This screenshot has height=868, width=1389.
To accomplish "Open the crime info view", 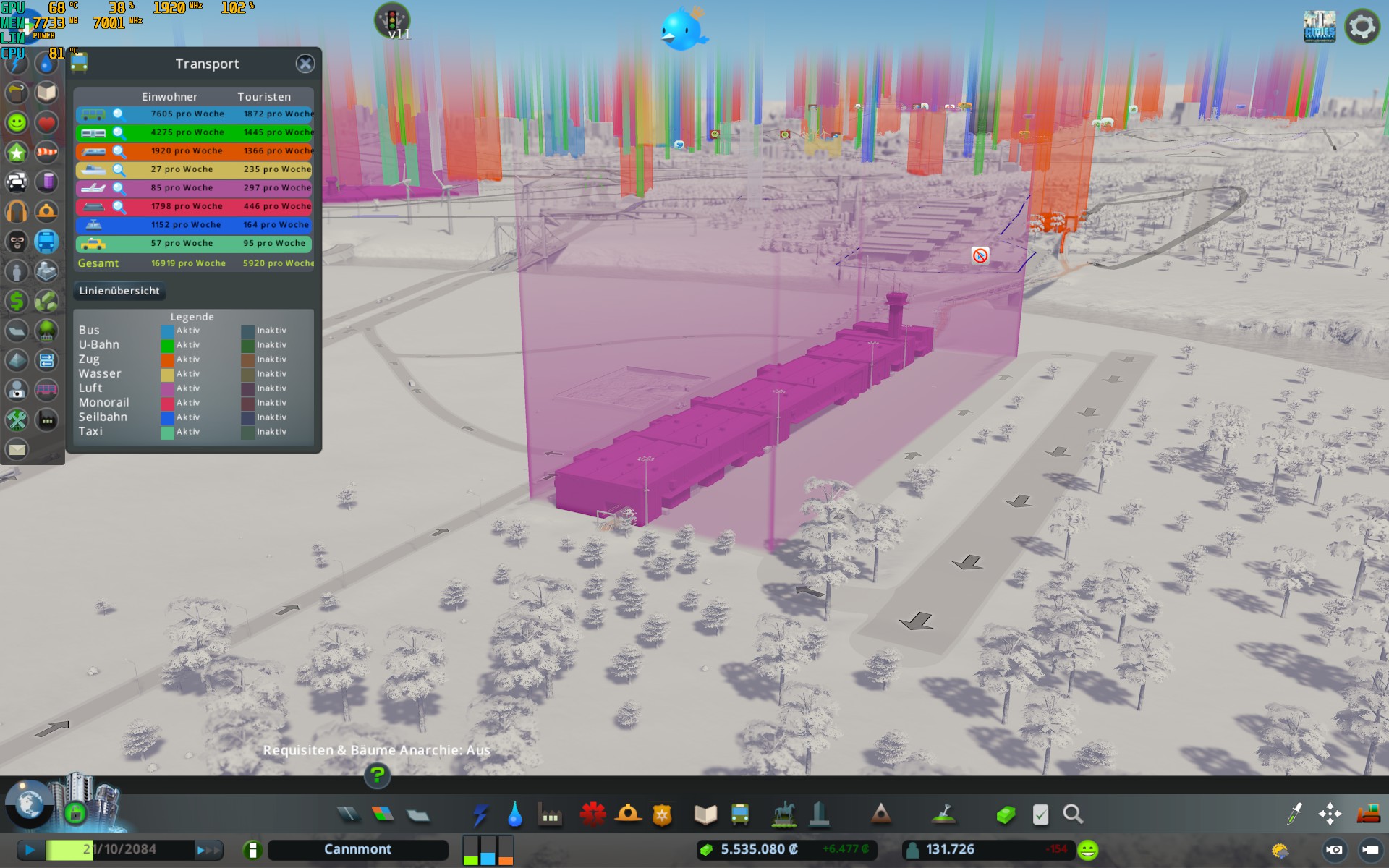I will point(17,242).
